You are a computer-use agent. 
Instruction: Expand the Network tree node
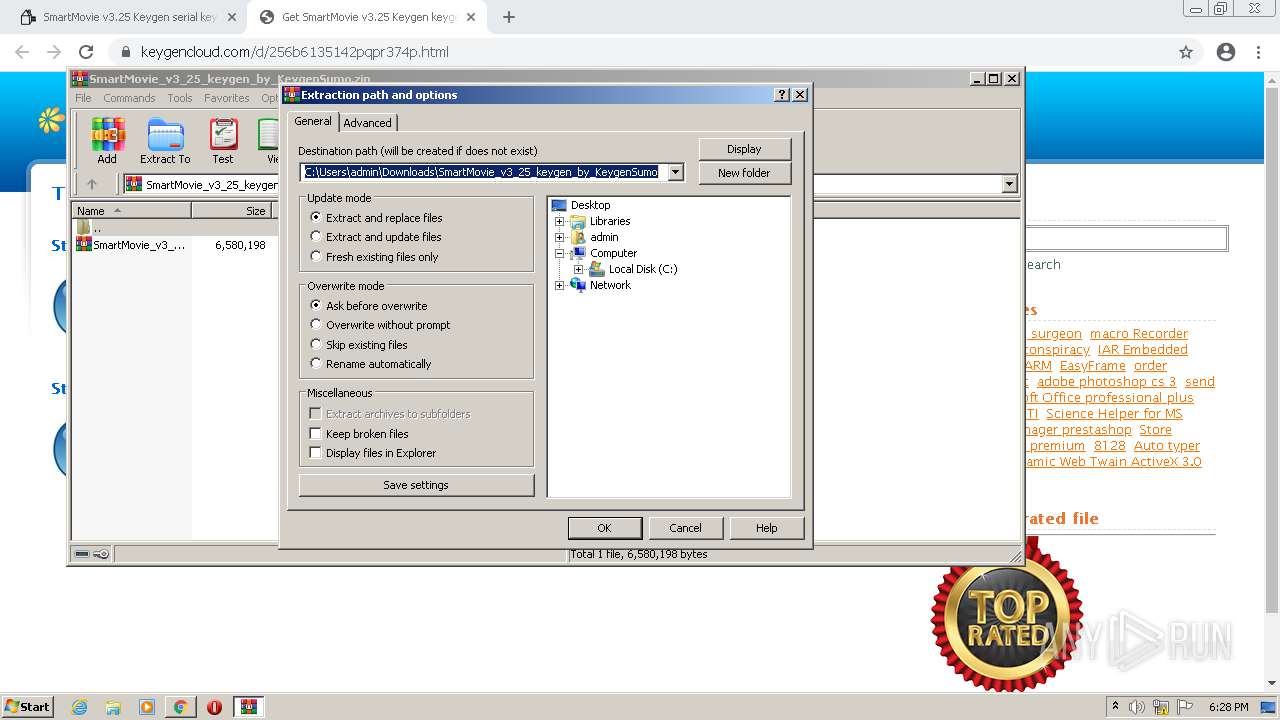(x=560, y=285)
